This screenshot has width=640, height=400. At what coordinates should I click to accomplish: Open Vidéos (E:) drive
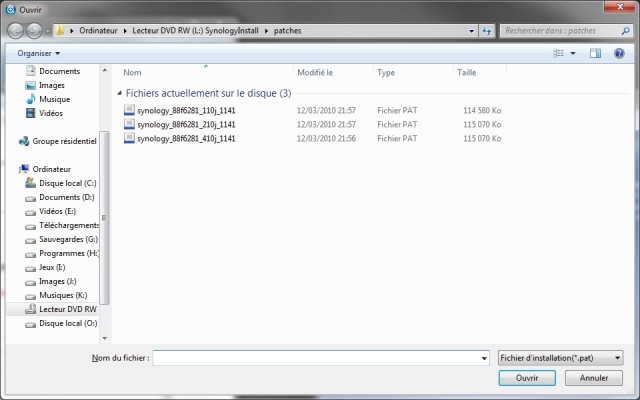pos(58,211)
